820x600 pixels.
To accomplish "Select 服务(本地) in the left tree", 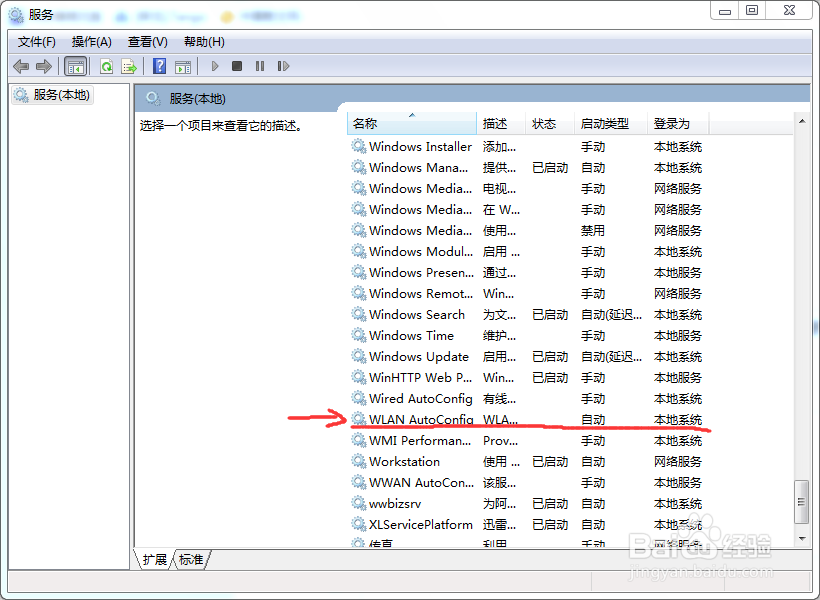I will [x=52, y=95].
